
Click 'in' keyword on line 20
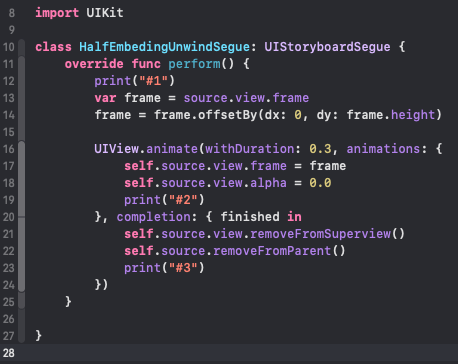[x=294, y=217]
